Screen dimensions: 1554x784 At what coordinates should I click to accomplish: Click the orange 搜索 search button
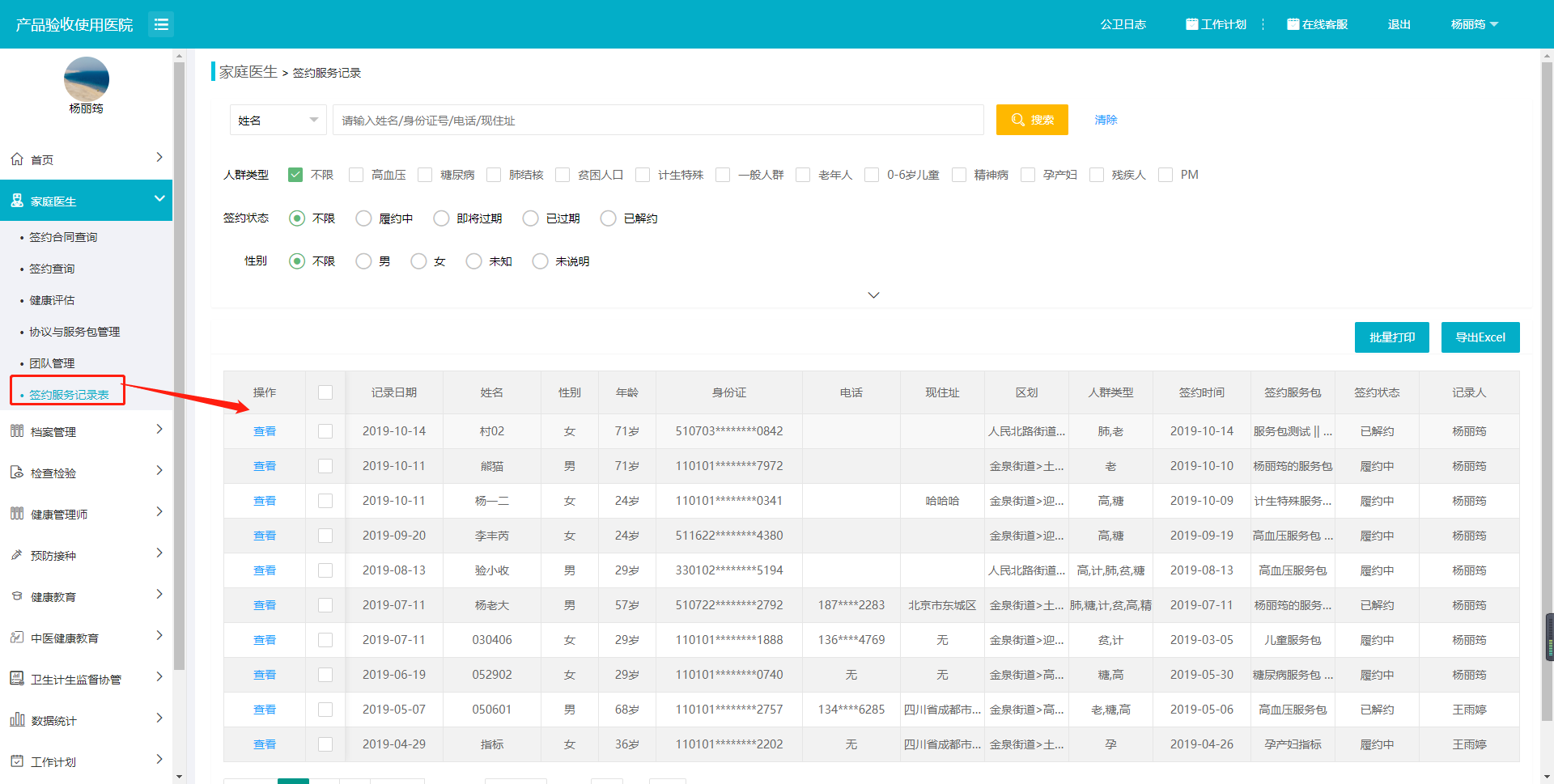click(x=1032, y=120)
